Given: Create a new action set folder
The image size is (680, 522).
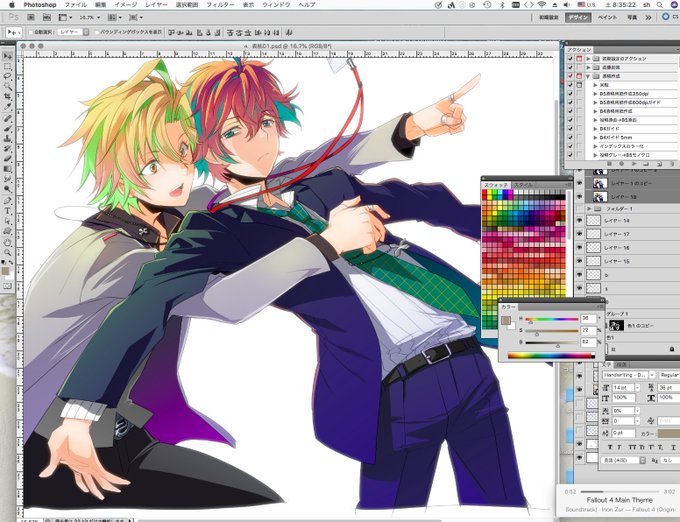Looking at the screenshot, I should point(646,164).
